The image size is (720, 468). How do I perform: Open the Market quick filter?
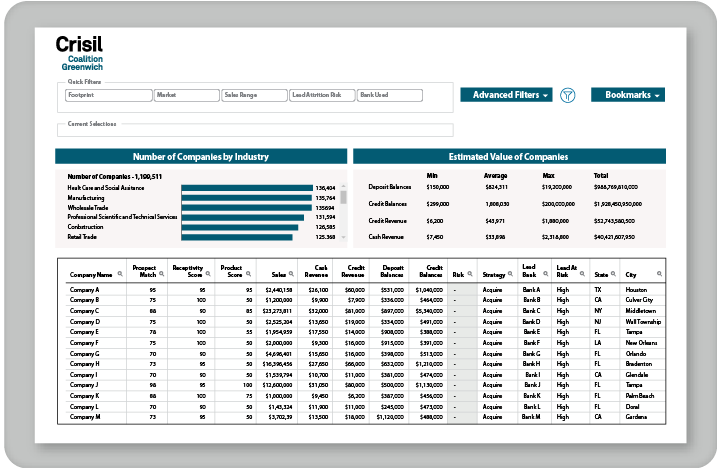(185, 96)
